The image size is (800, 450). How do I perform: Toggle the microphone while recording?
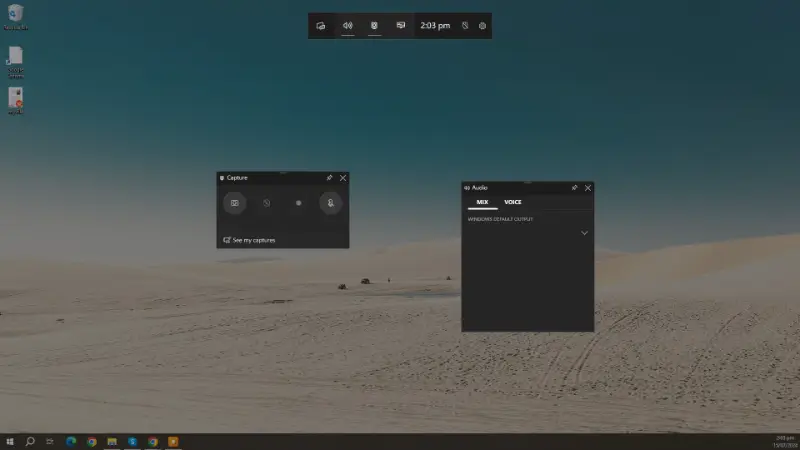(x=330, y=203)
